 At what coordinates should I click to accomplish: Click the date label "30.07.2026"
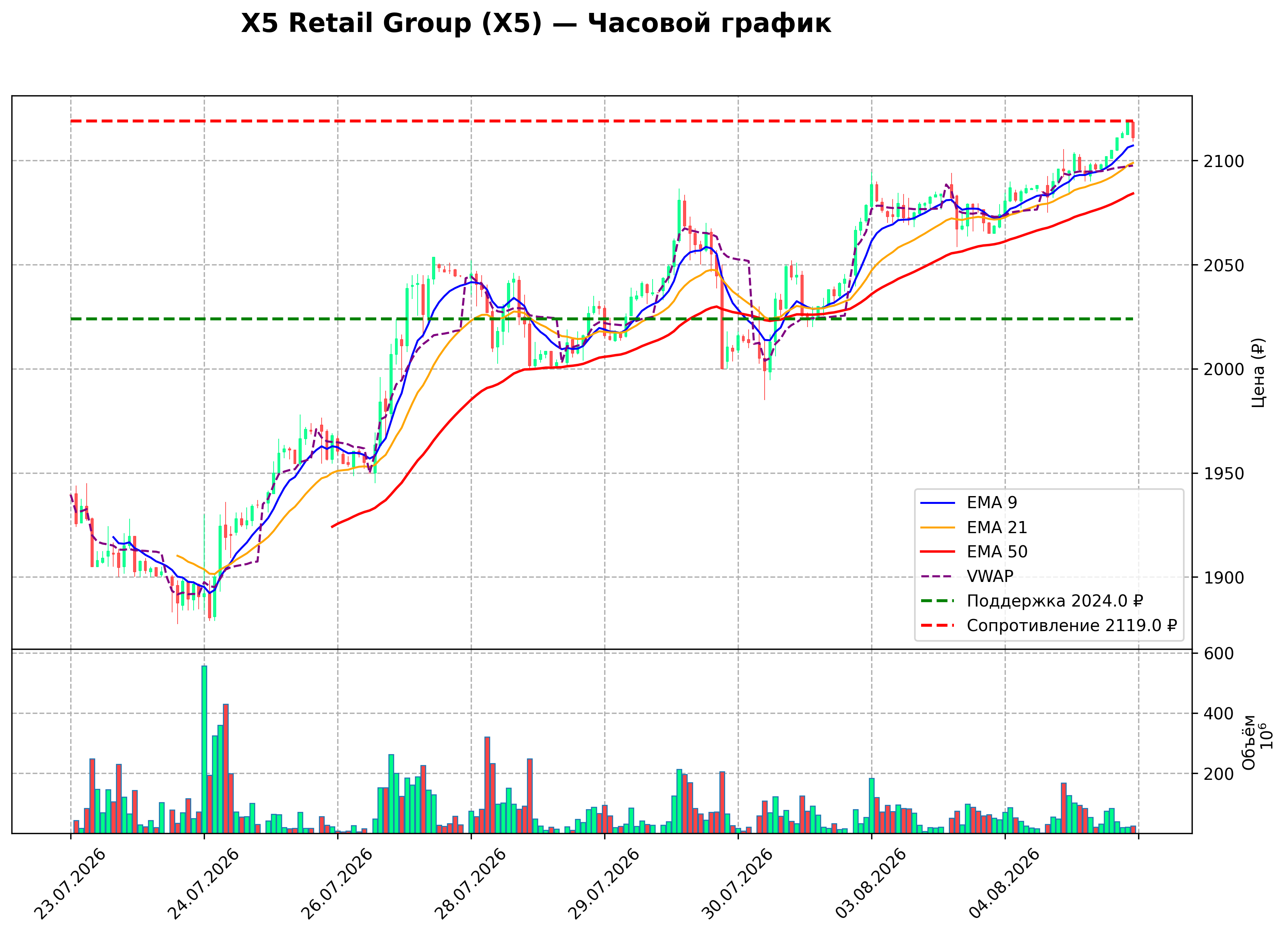(737, 884)
